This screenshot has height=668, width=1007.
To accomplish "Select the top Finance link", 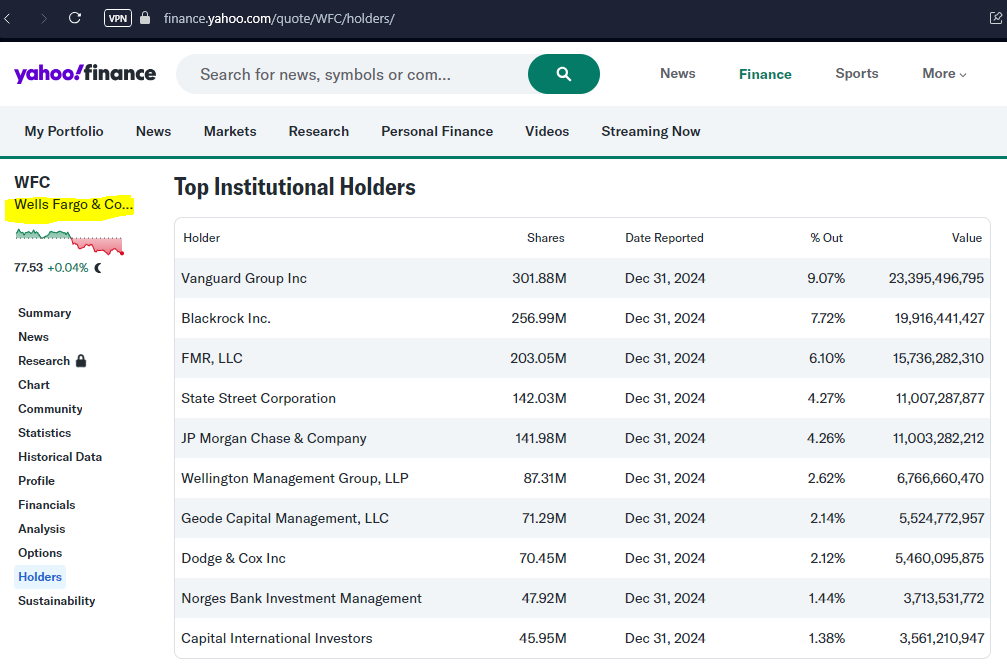I will click(765, 75).
